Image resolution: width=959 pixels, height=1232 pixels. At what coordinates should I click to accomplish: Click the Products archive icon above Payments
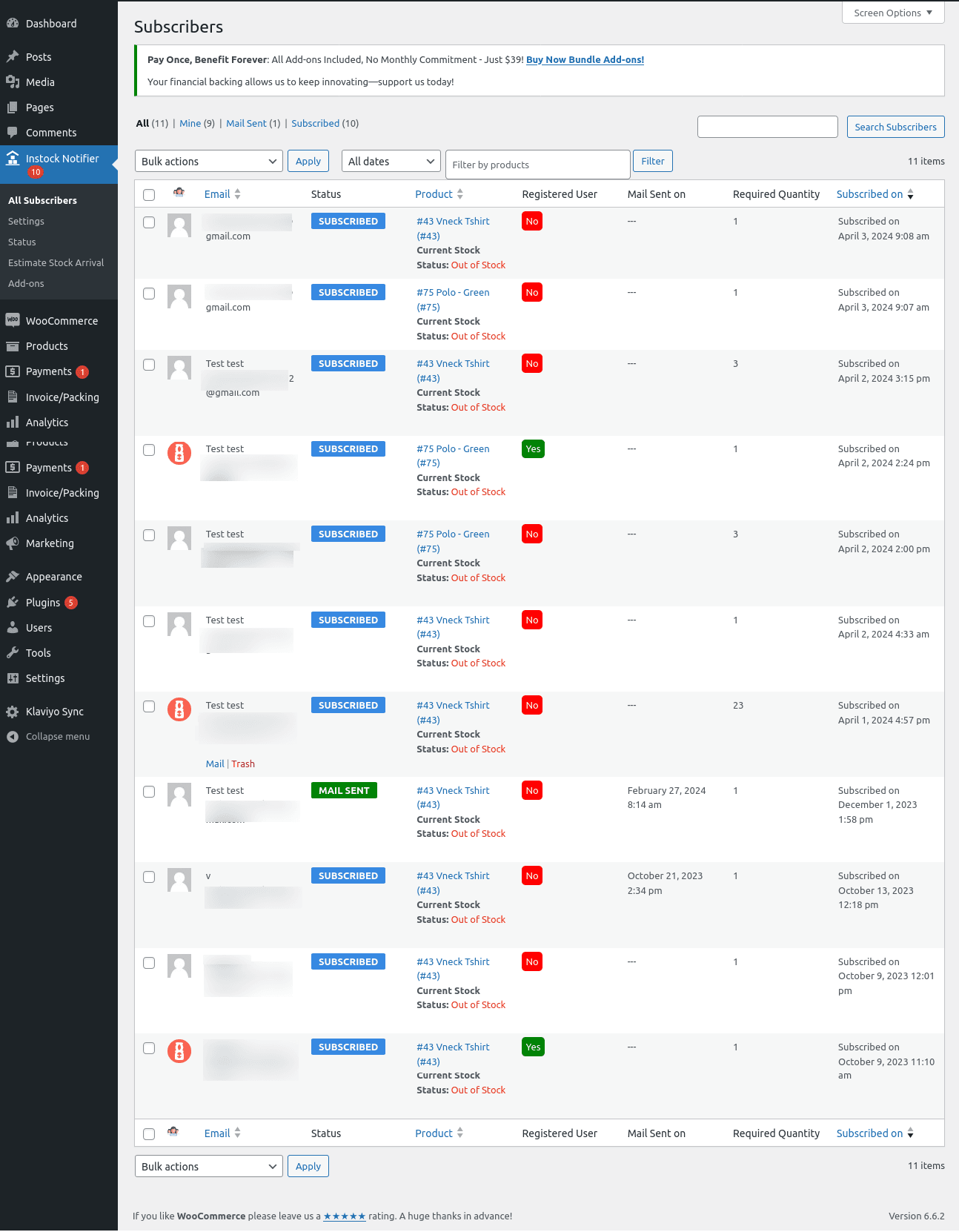click(x=13, y=345)
